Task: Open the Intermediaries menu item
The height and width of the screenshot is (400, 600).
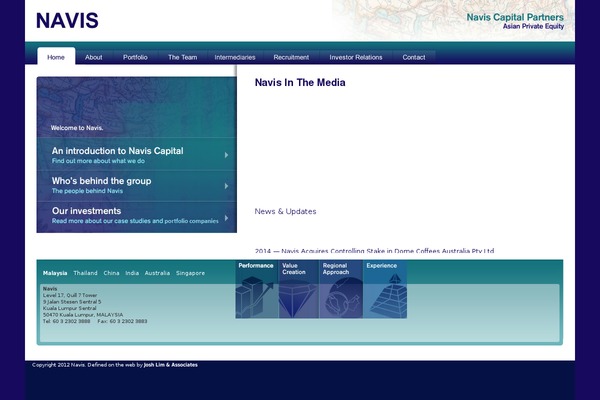Action: coord(235,57)
